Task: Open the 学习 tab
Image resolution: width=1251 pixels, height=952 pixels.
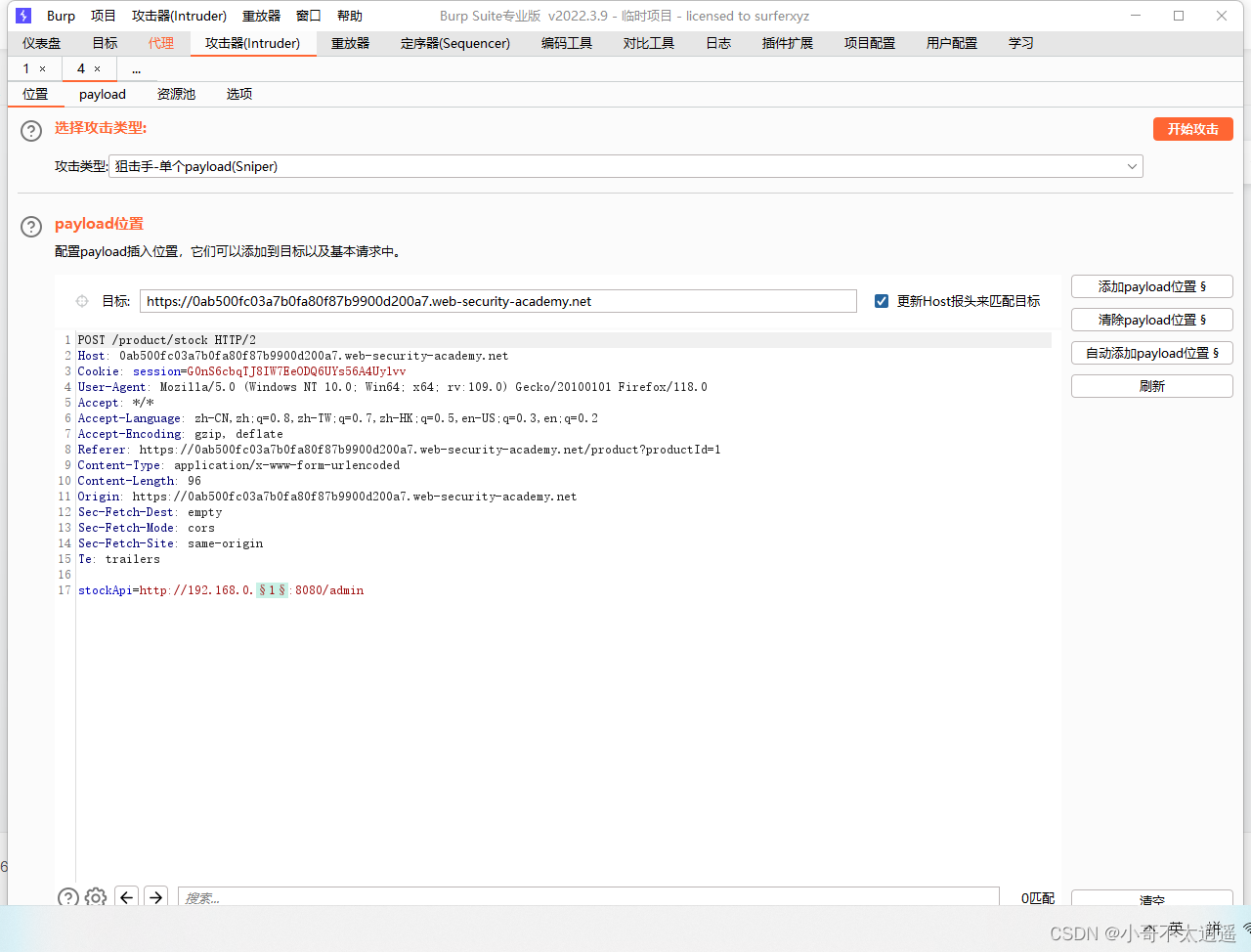Action: pyautogui.click(x=1021, y=43)
